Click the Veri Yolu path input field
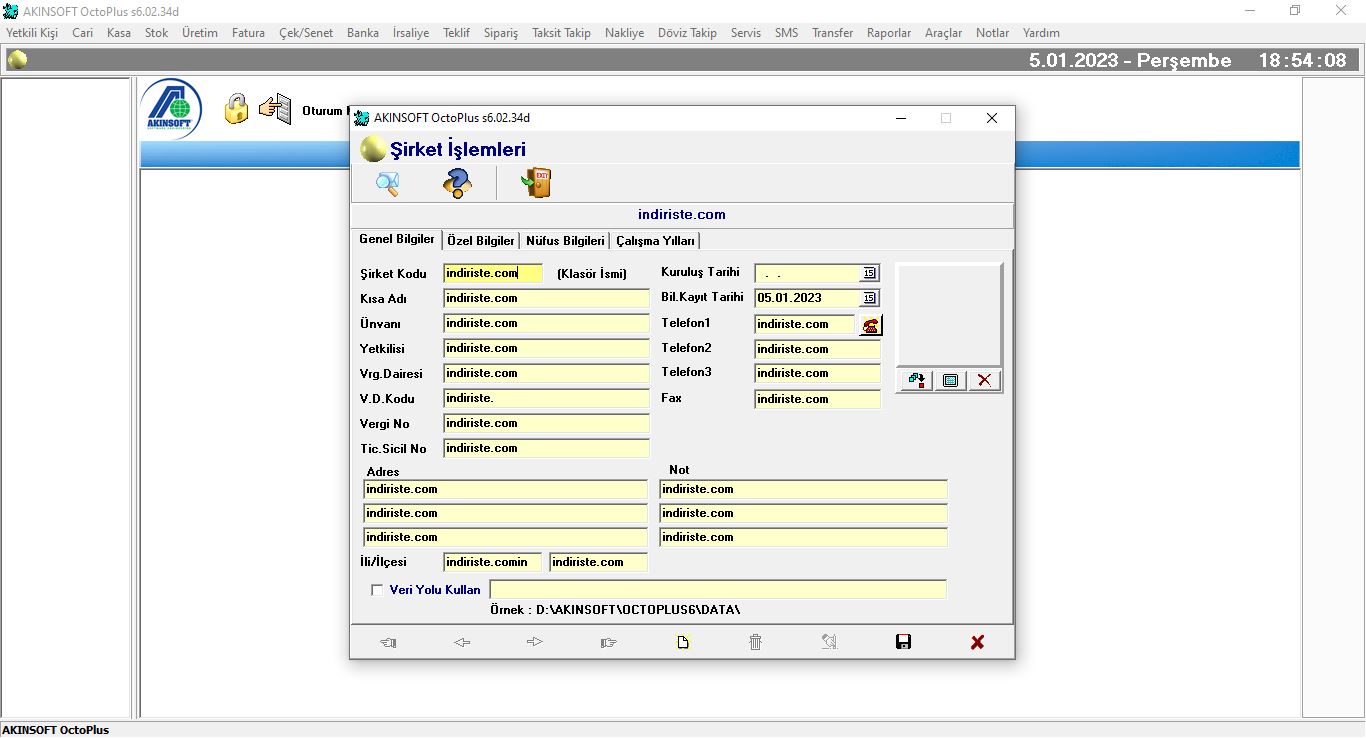1366x738 pixels. (x=718, y=589)
